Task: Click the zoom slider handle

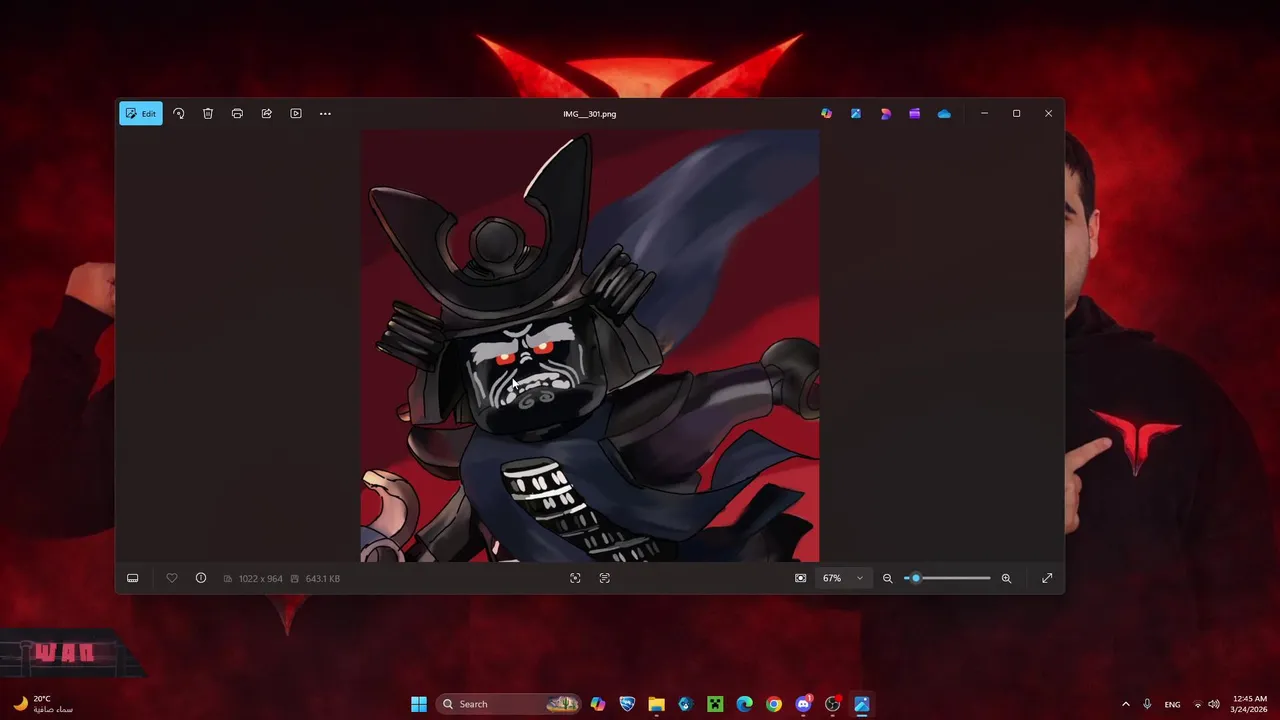Action: point(915,578)
